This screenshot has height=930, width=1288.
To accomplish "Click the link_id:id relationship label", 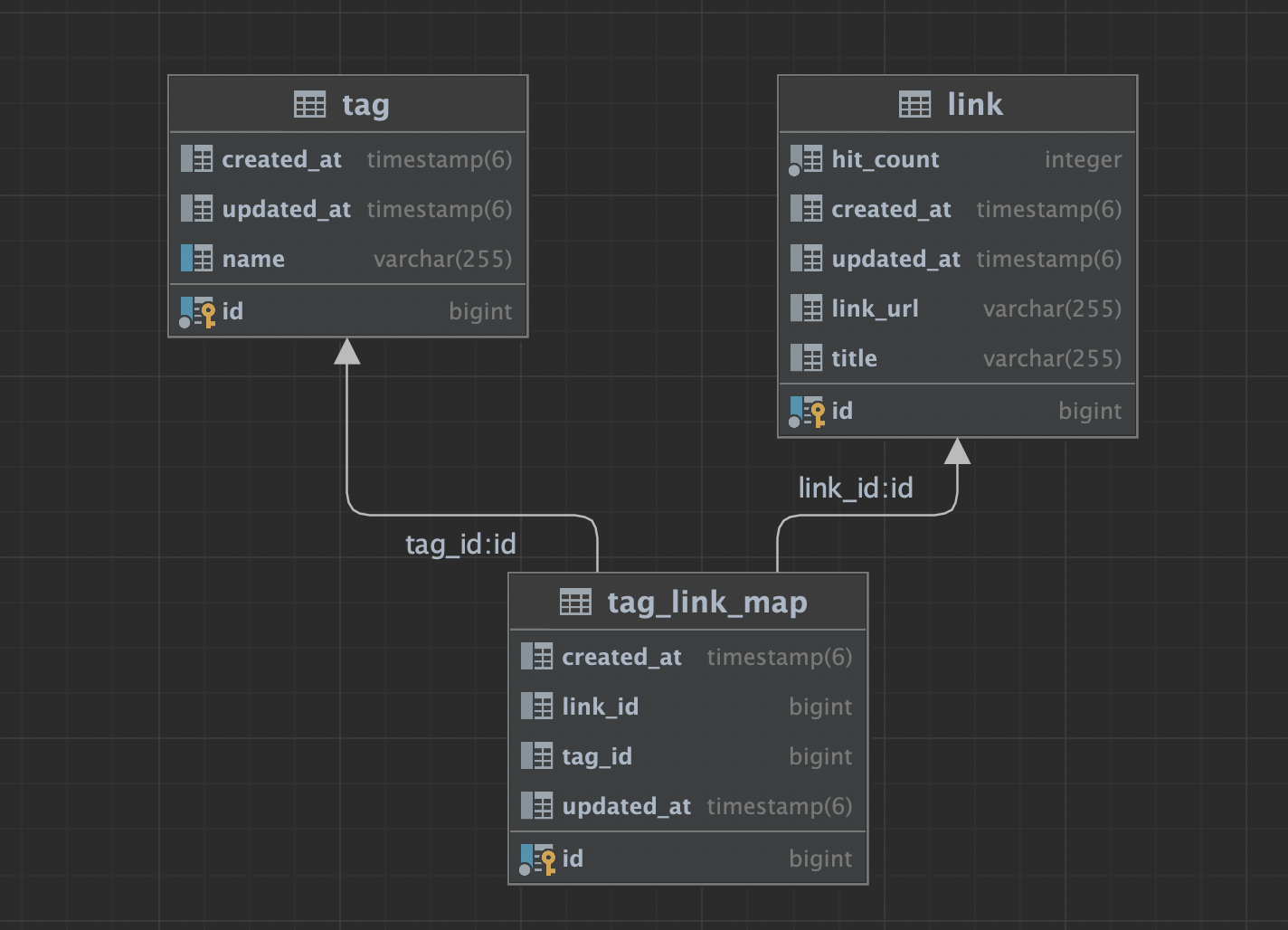I will pyautogui.click(x=856, y=489).
